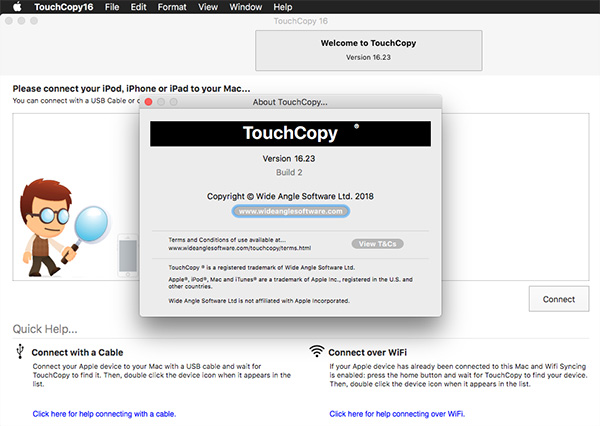Screen dimensions: 600x426
Task: Click the 'Connect over WiFi' heading
Action: tap(367, 352)
